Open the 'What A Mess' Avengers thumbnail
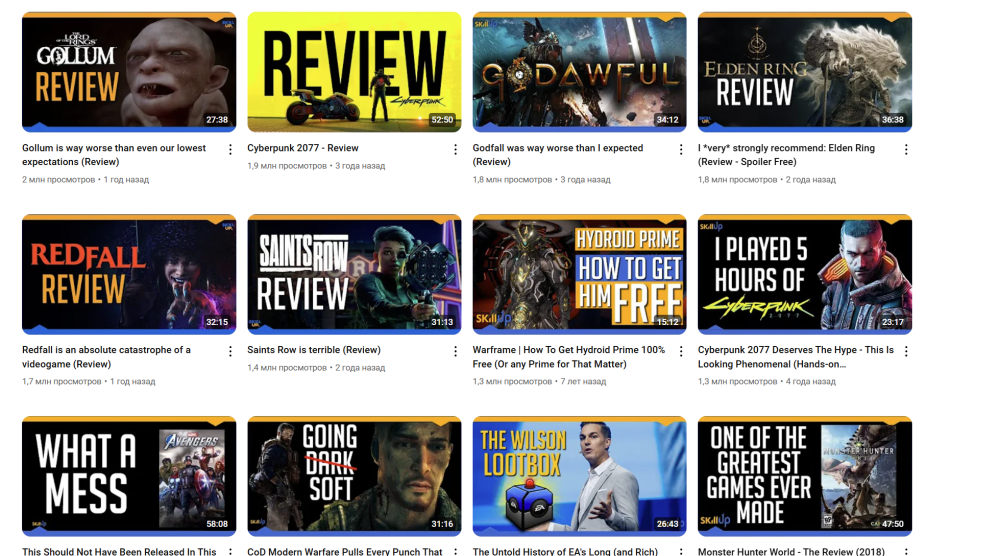The image size is (1000, 556). [129, 476]
